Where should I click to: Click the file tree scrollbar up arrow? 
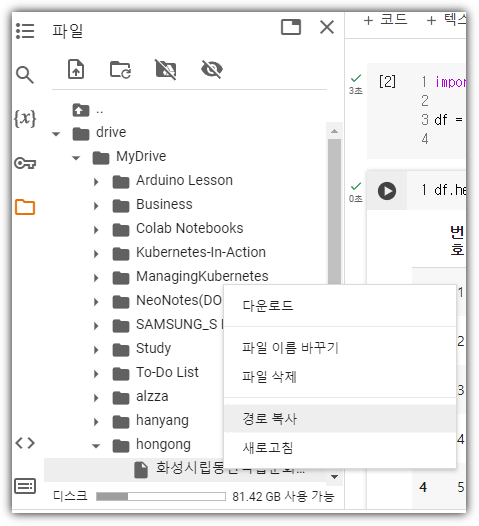click(x=334, y=131)
